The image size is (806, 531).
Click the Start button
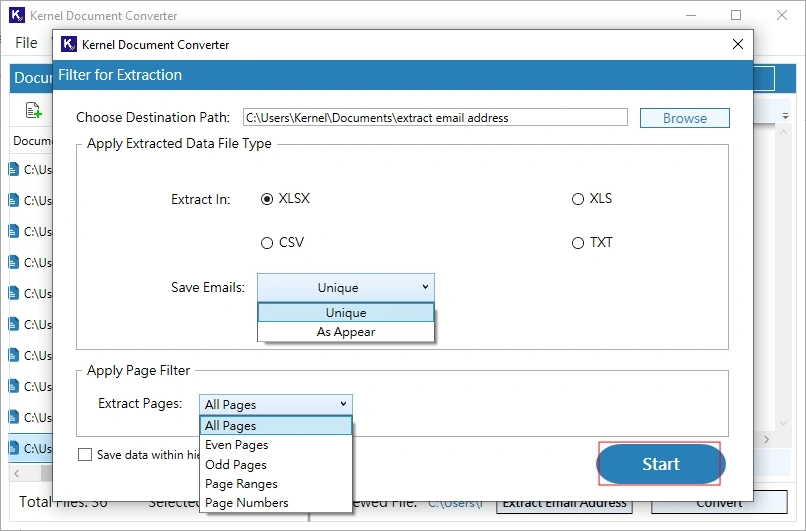click(661, 464)
